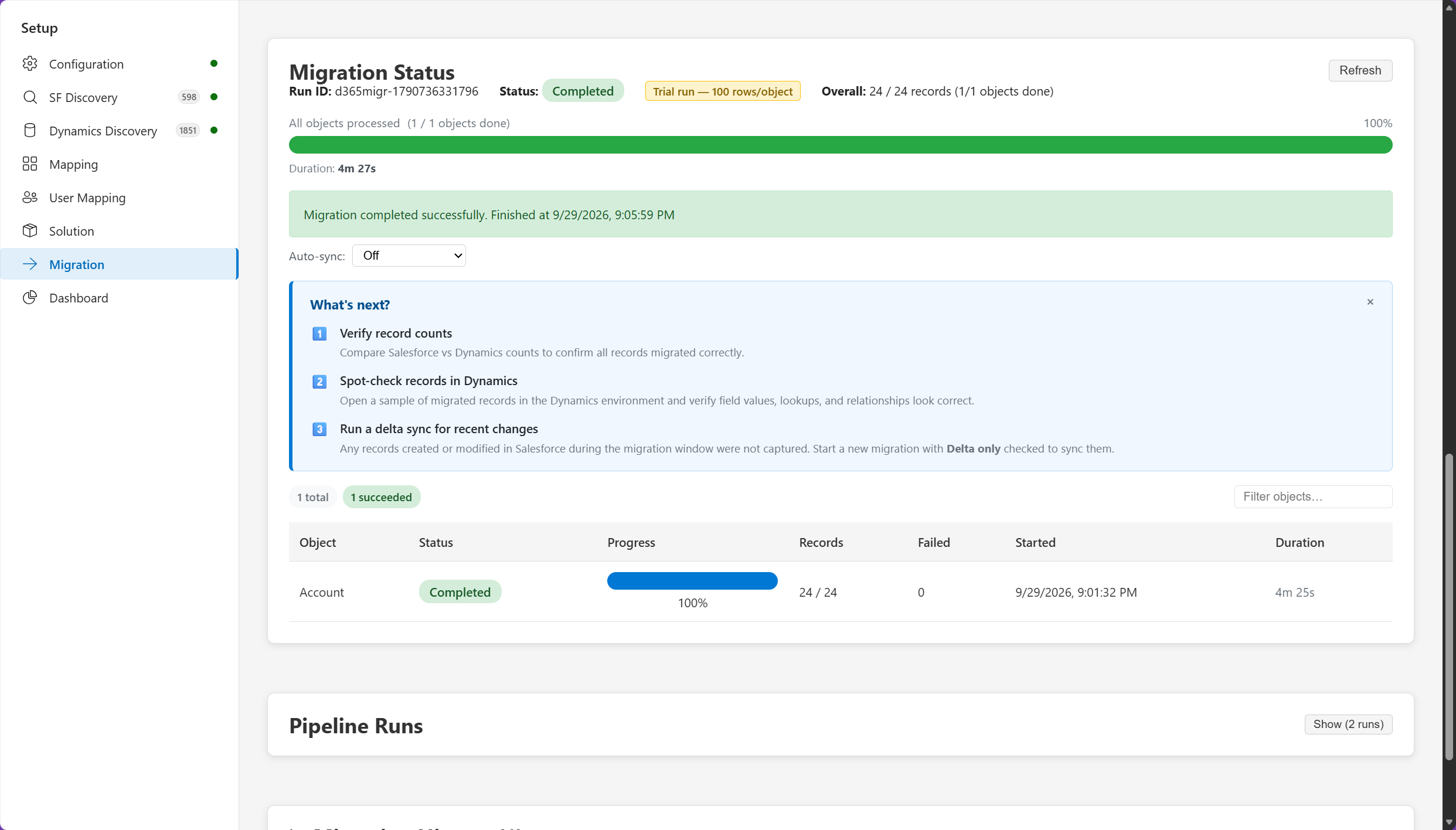
Task: Click the Completed status badge beside Run ID
Action: [583, 91]
